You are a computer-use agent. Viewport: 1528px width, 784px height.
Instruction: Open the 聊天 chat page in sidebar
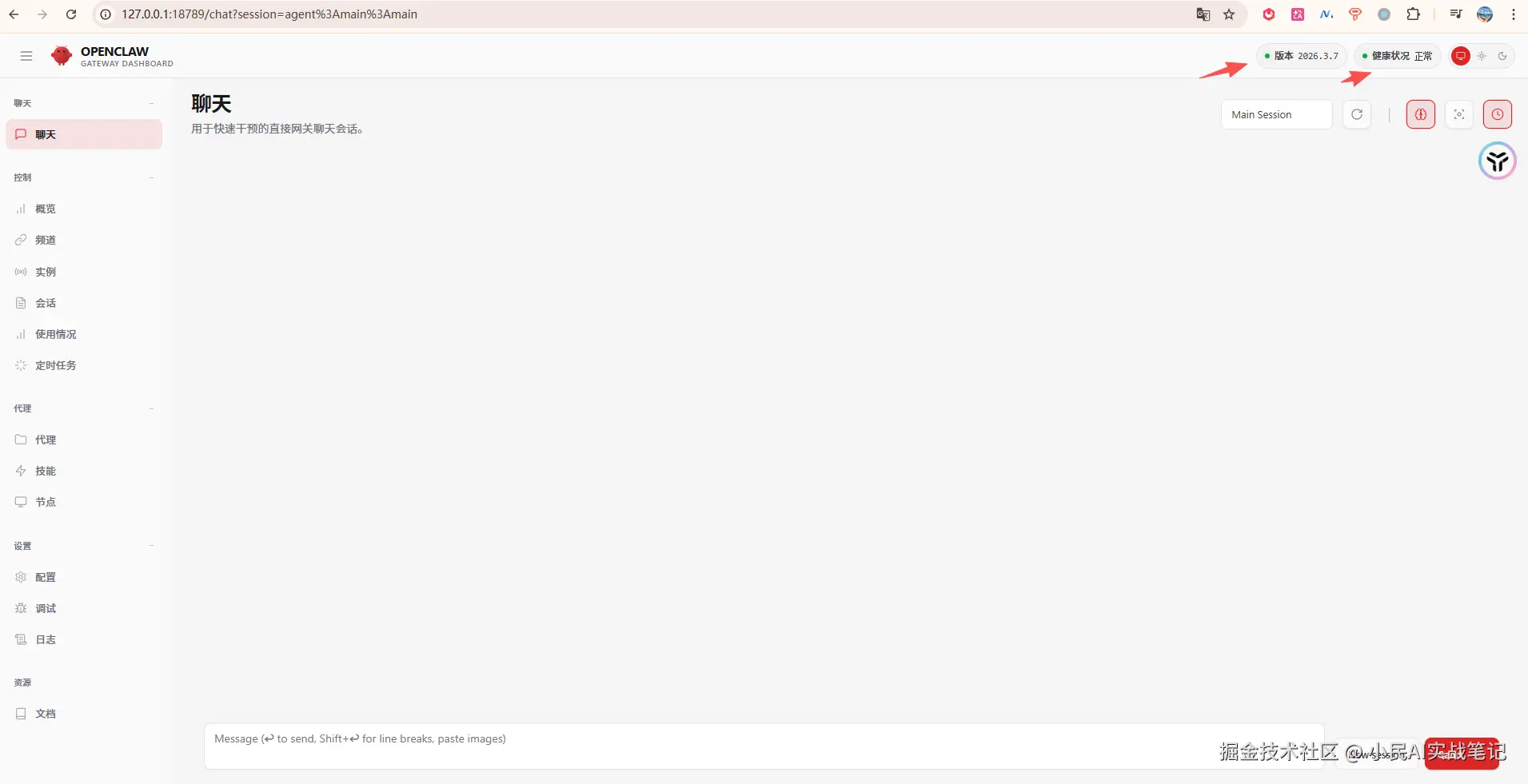tap(84, 134)
